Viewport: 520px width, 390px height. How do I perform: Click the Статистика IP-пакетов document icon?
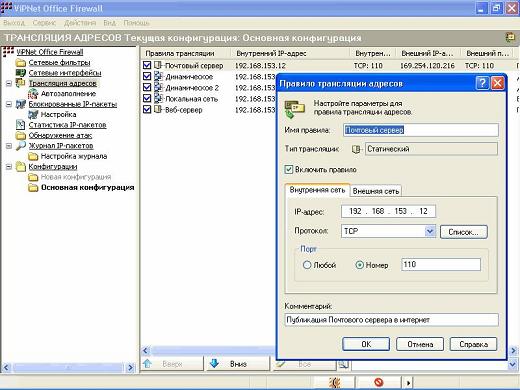(x=21, y=125)
